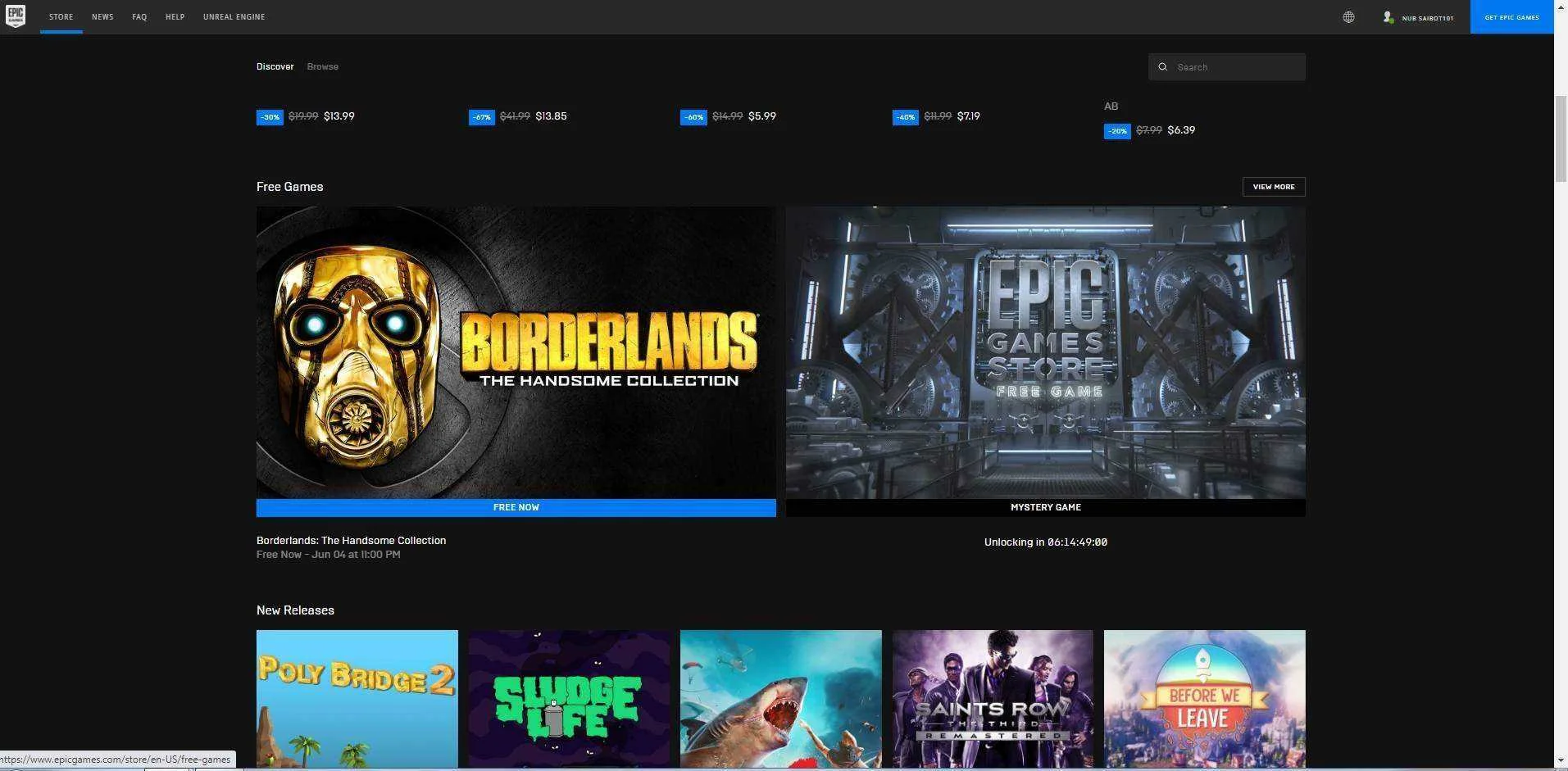1568x771 pixels.
Task: Click the page vertical scrollbar thumb
Action: (x=1561, y=139)
